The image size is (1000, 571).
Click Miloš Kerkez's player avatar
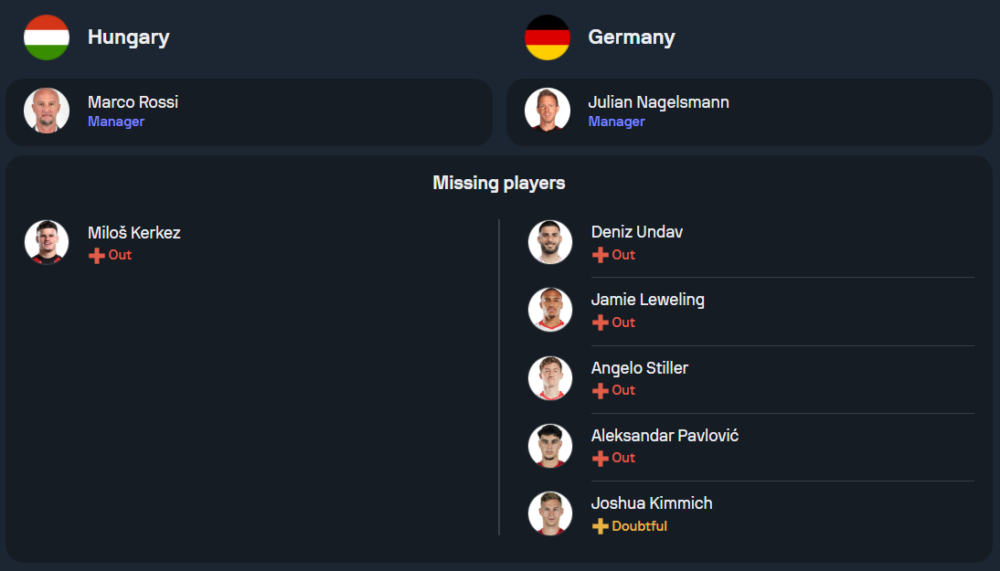(x=47, y=242)
